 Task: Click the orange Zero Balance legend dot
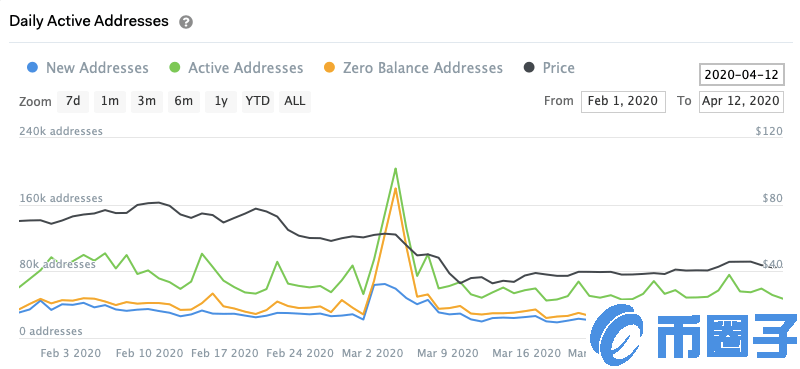[330, 68]
